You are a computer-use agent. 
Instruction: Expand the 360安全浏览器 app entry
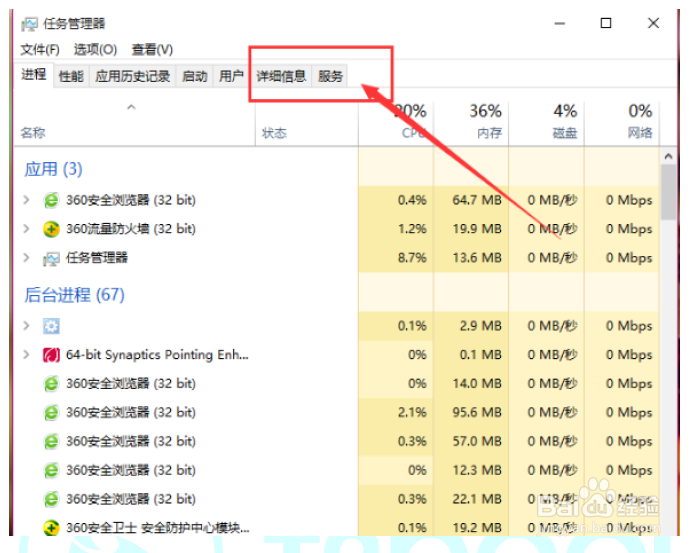click(26, 200)
